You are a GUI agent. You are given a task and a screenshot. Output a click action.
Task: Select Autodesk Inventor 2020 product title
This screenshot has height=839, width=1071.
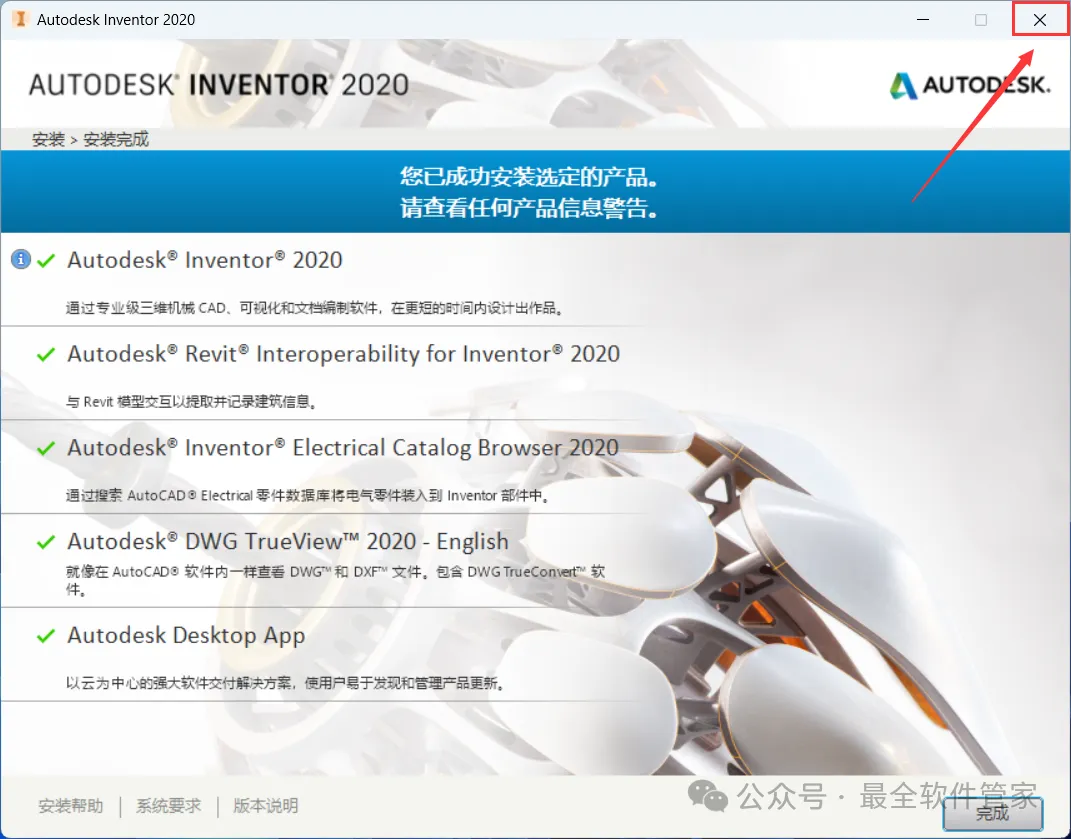click(205, 260)
